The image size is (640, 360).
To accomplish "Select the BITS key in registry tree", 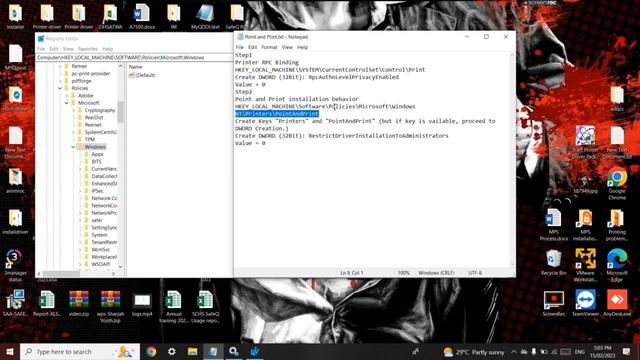I will [x=96, y=162].
